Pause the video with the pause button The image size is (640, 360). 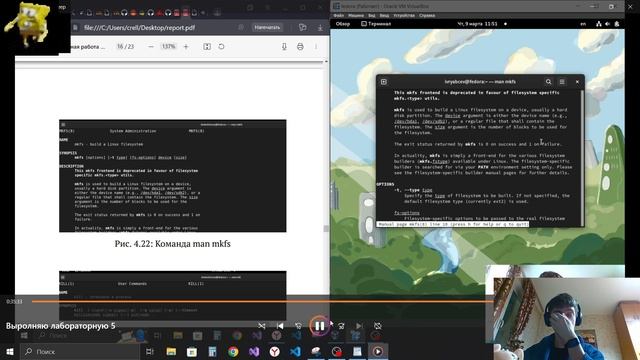click(320, 326)
